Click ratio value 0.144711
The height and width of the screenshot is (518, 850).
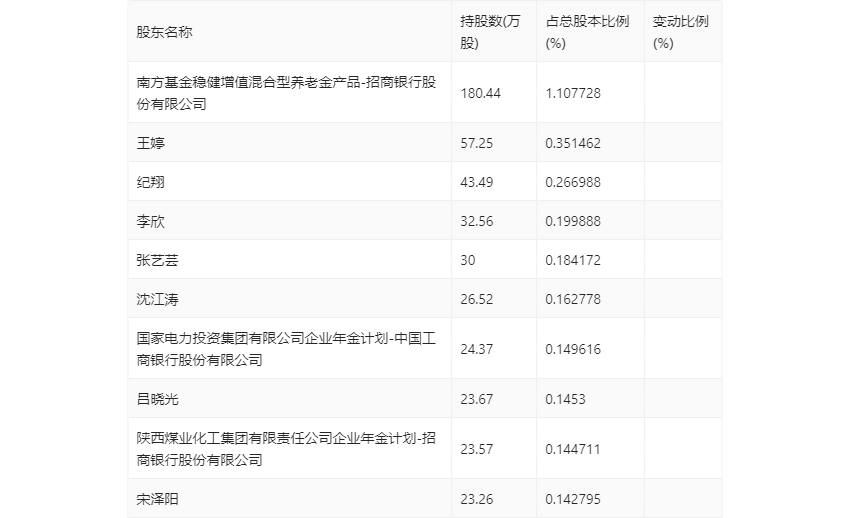(x=572, y=449)
